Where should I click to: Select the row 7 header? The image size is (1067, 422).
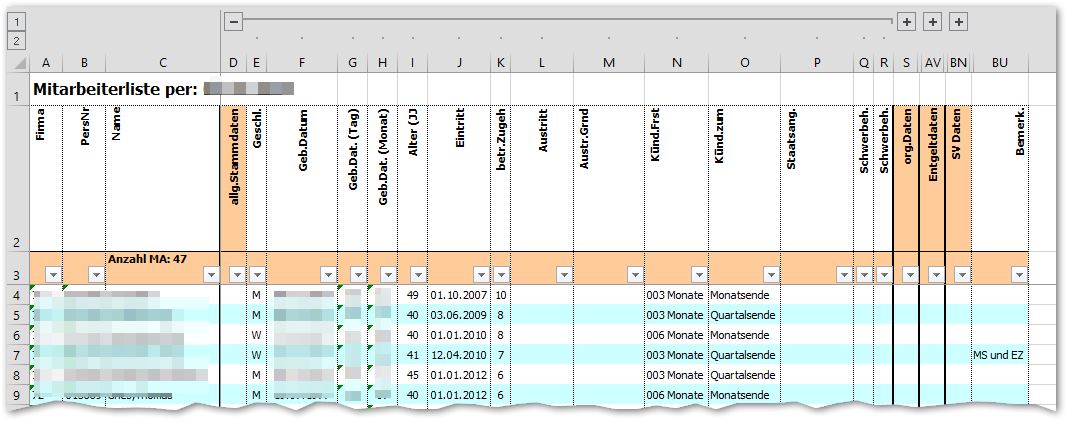point(16,355)
